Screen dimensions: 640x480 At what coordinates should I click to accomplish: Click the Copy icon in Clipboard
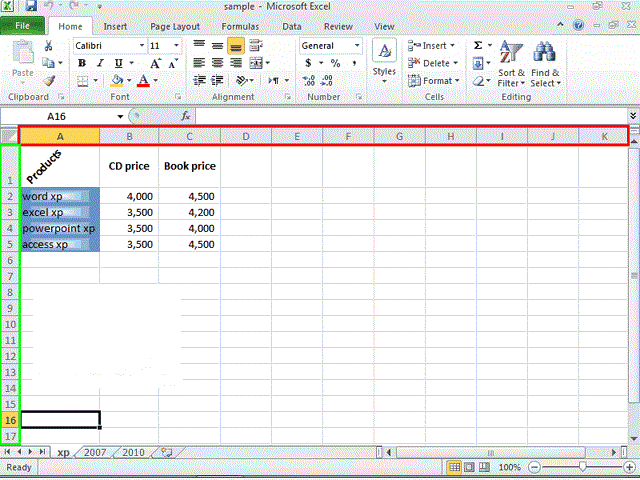[49, 63]
